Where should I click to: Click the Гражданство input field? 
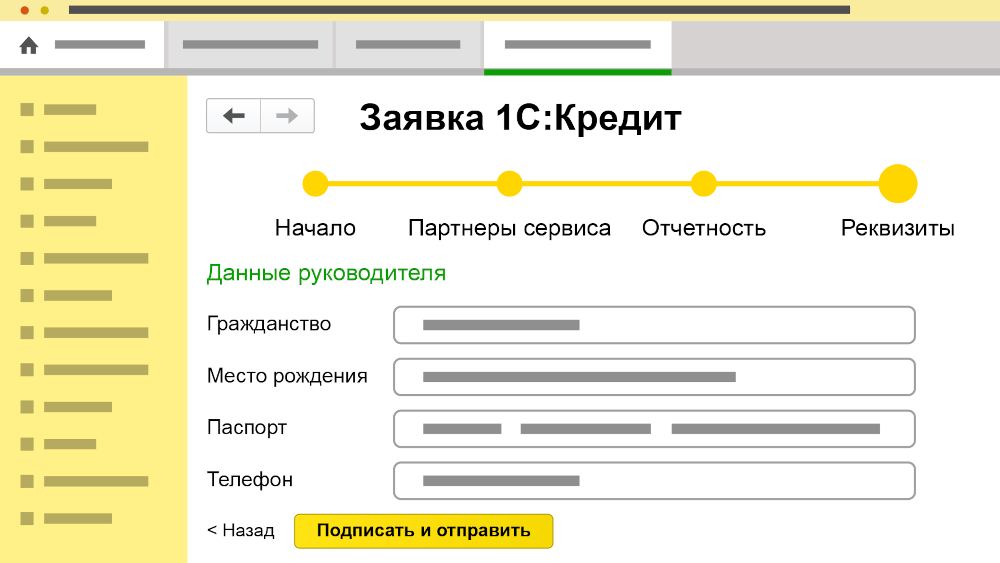(654, 325)
